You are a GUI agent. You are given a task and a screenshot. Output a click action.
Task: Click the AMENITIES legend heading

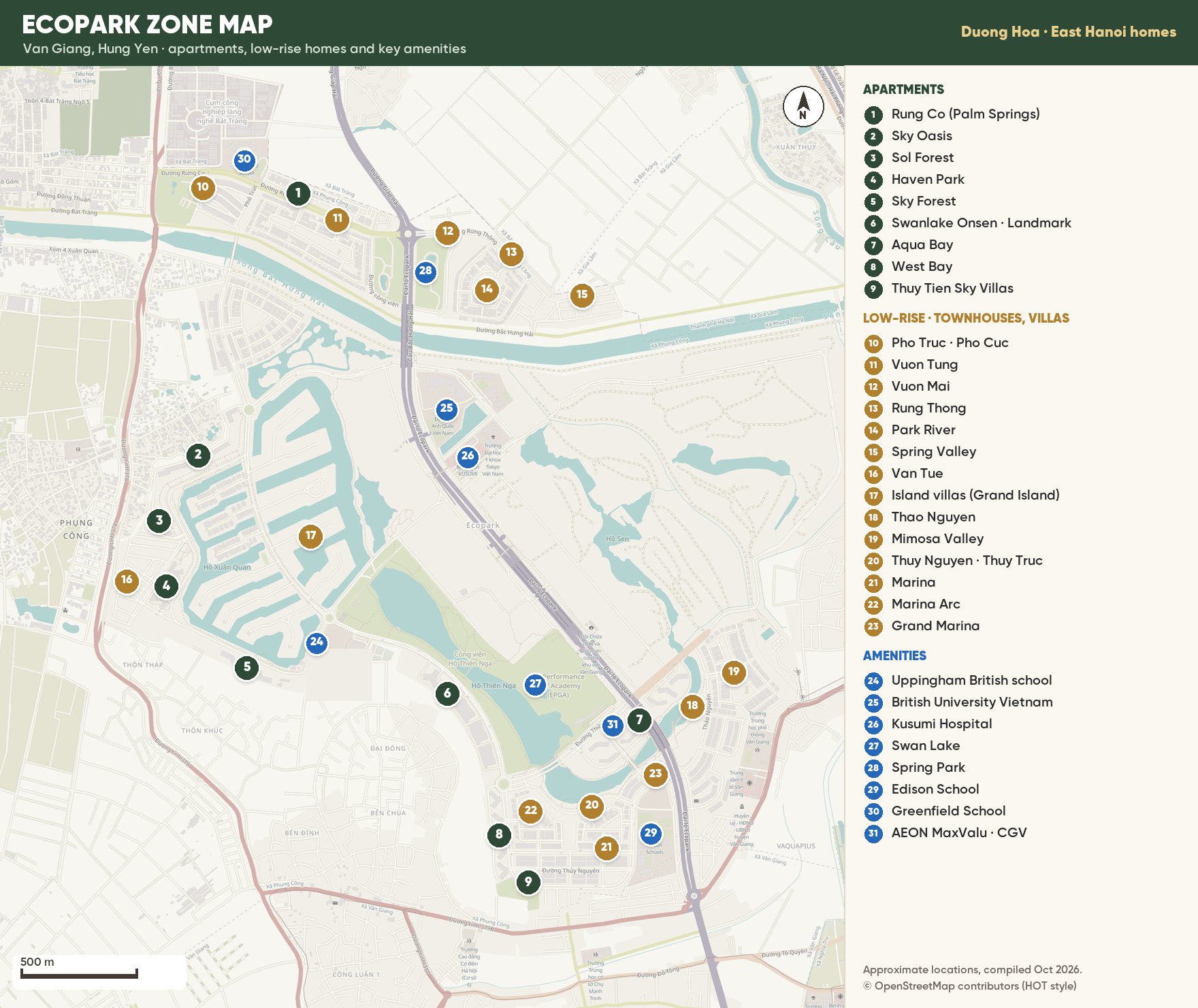click(894, 655)
